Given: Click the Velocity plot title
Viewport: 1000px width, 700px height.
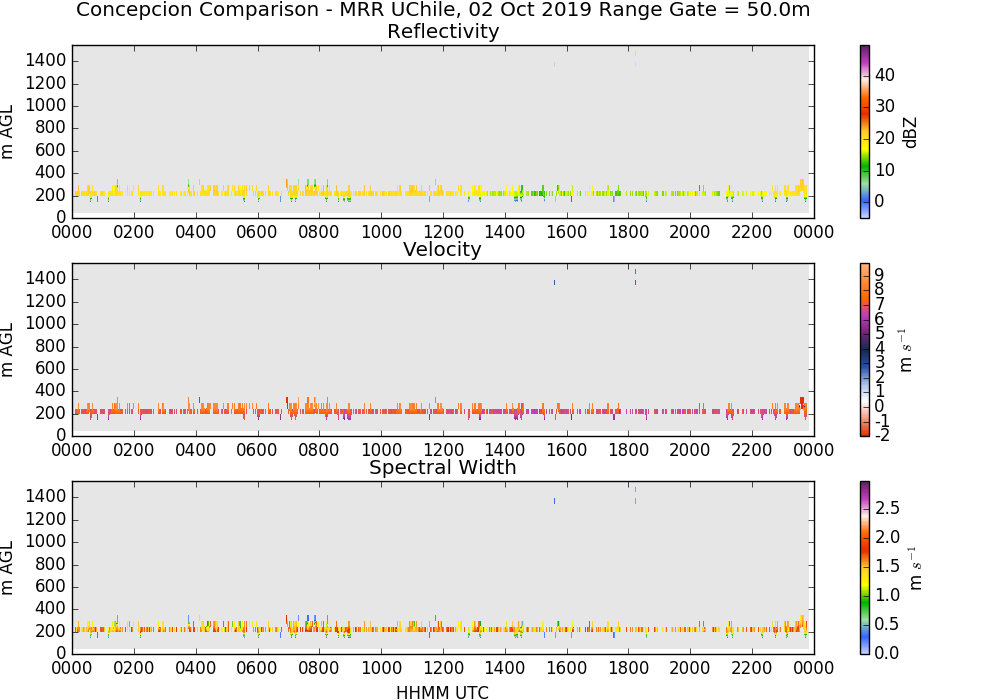Looking at the screenshot, I should [443, 249].
